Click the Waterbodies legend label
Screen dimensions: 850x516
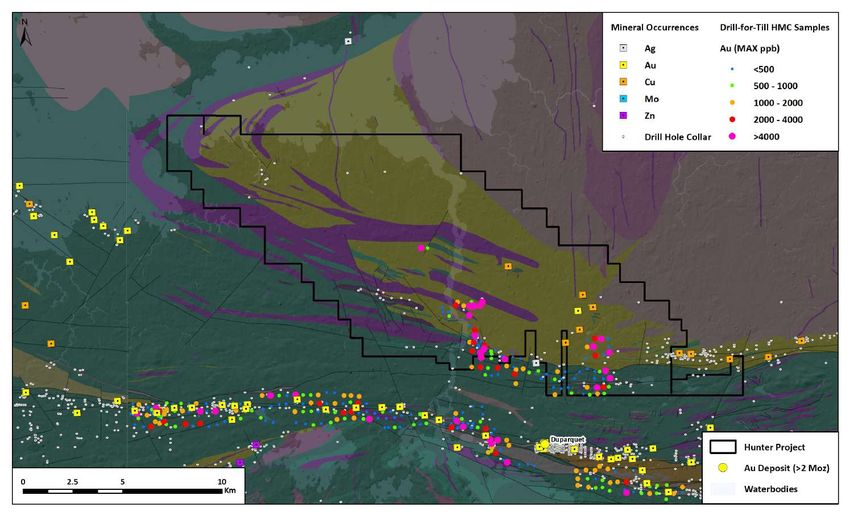pyautogui.click(x=770, y=489)
